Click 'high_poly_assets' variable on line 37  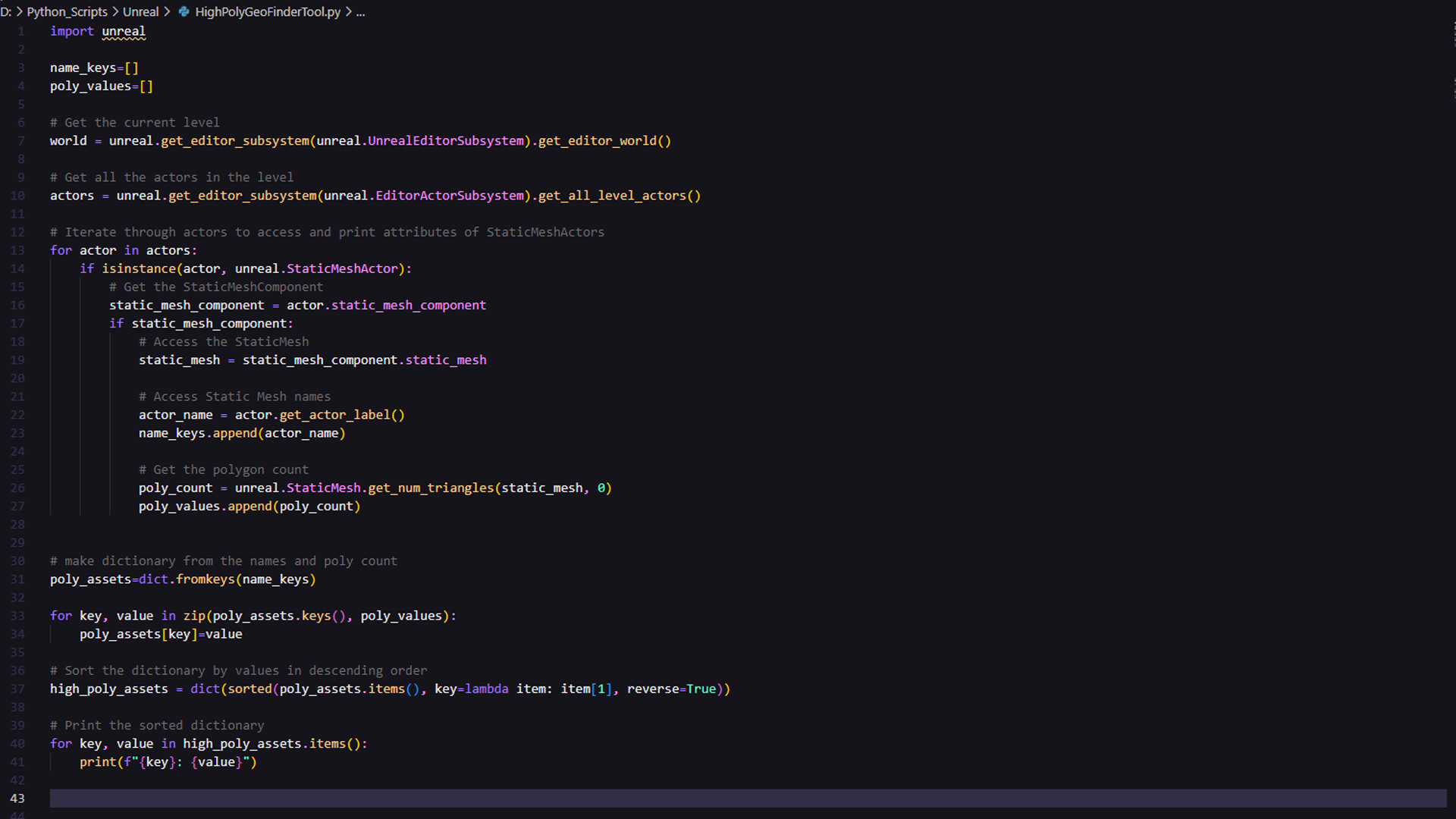coord(109,689)
